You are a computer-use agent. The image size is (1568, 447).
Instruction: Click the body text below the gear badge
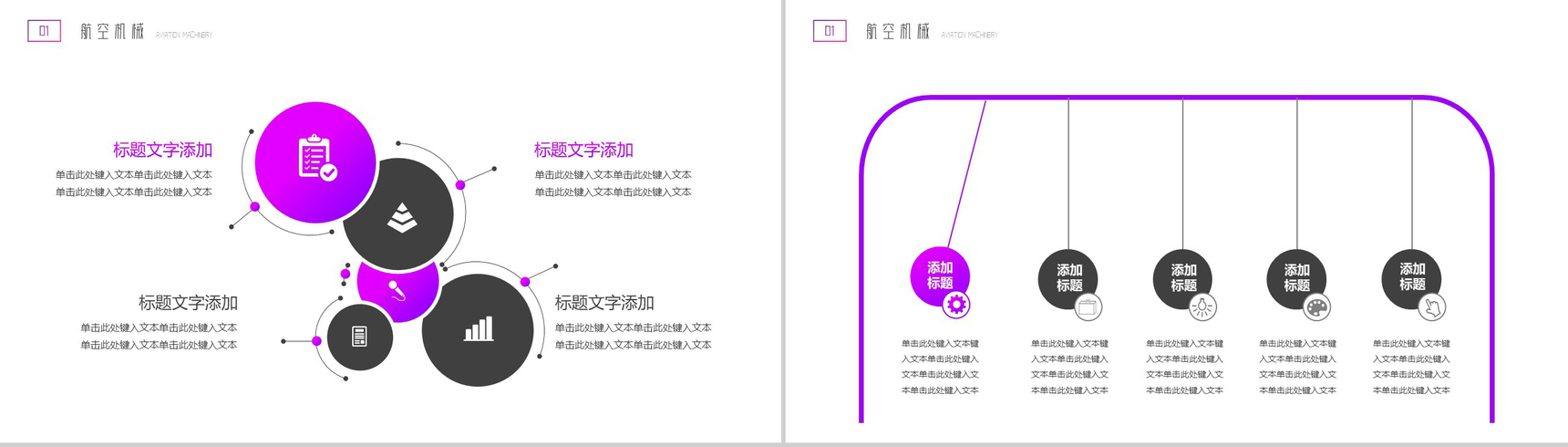click(x=940, y=367)
